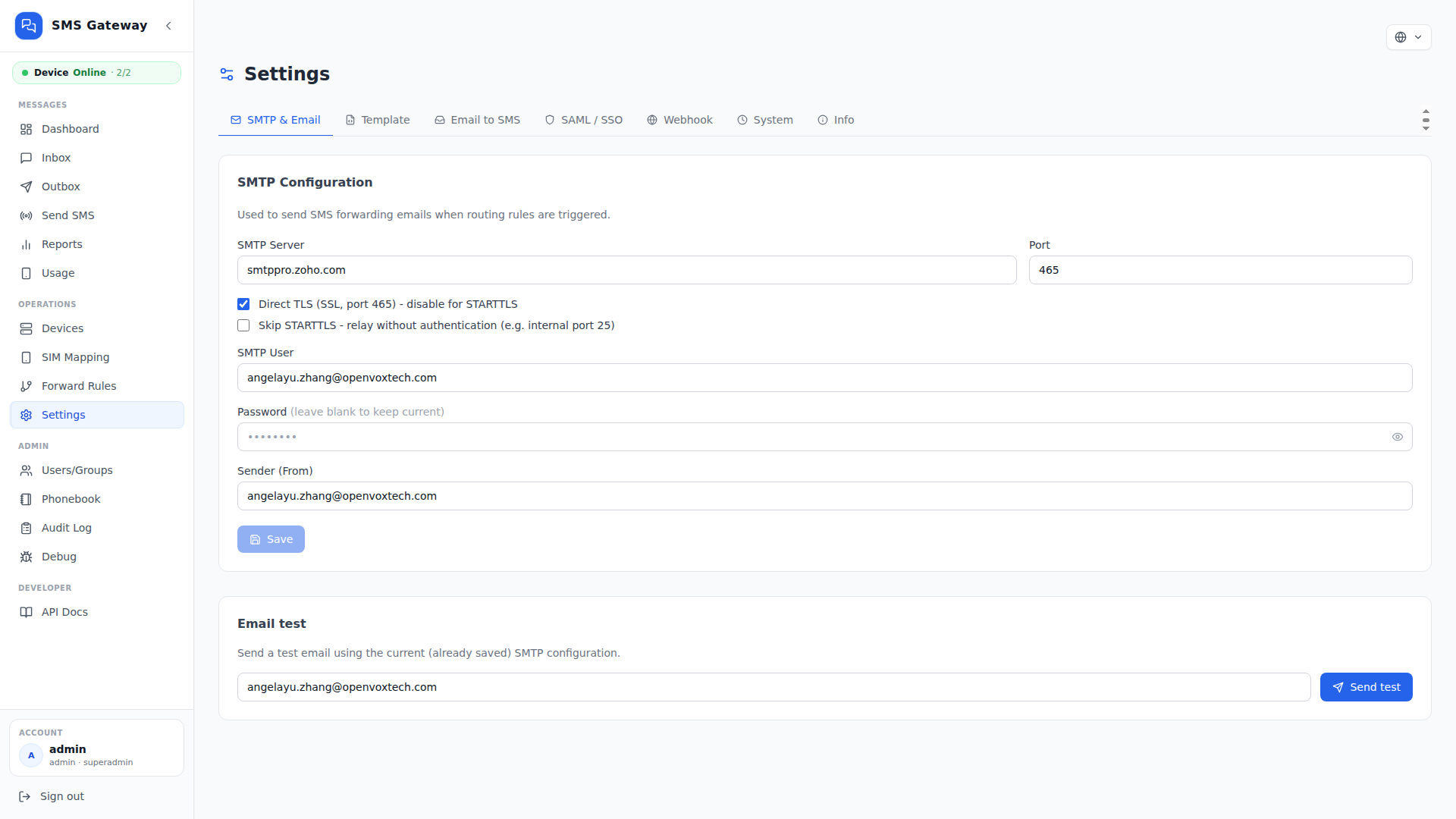Image resolution: width=1456 pixels, height=819 pixels.
Task: Collapse the sidebar with the chevron
Action: point(168,26)
